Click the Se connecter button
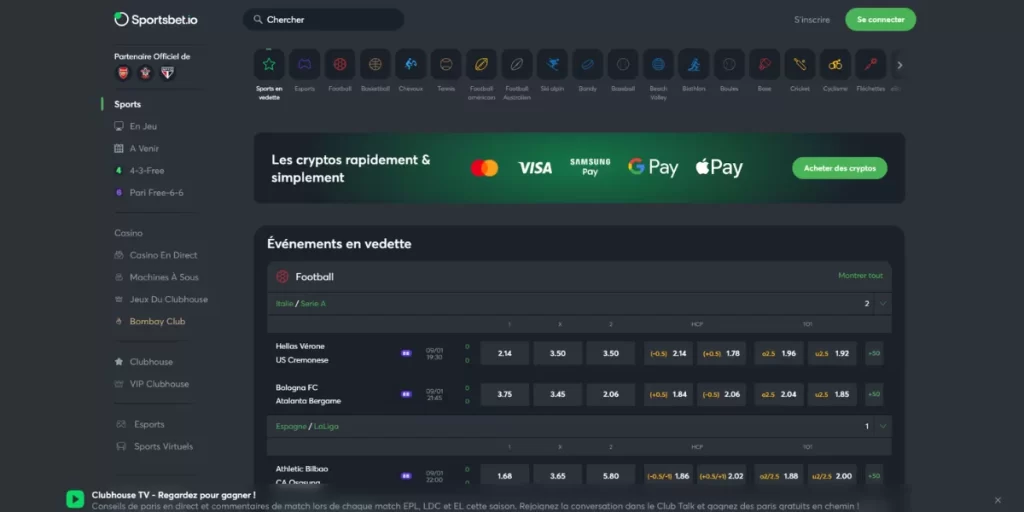The height and width of the screenshot is (512, 1024). [880, 20]
